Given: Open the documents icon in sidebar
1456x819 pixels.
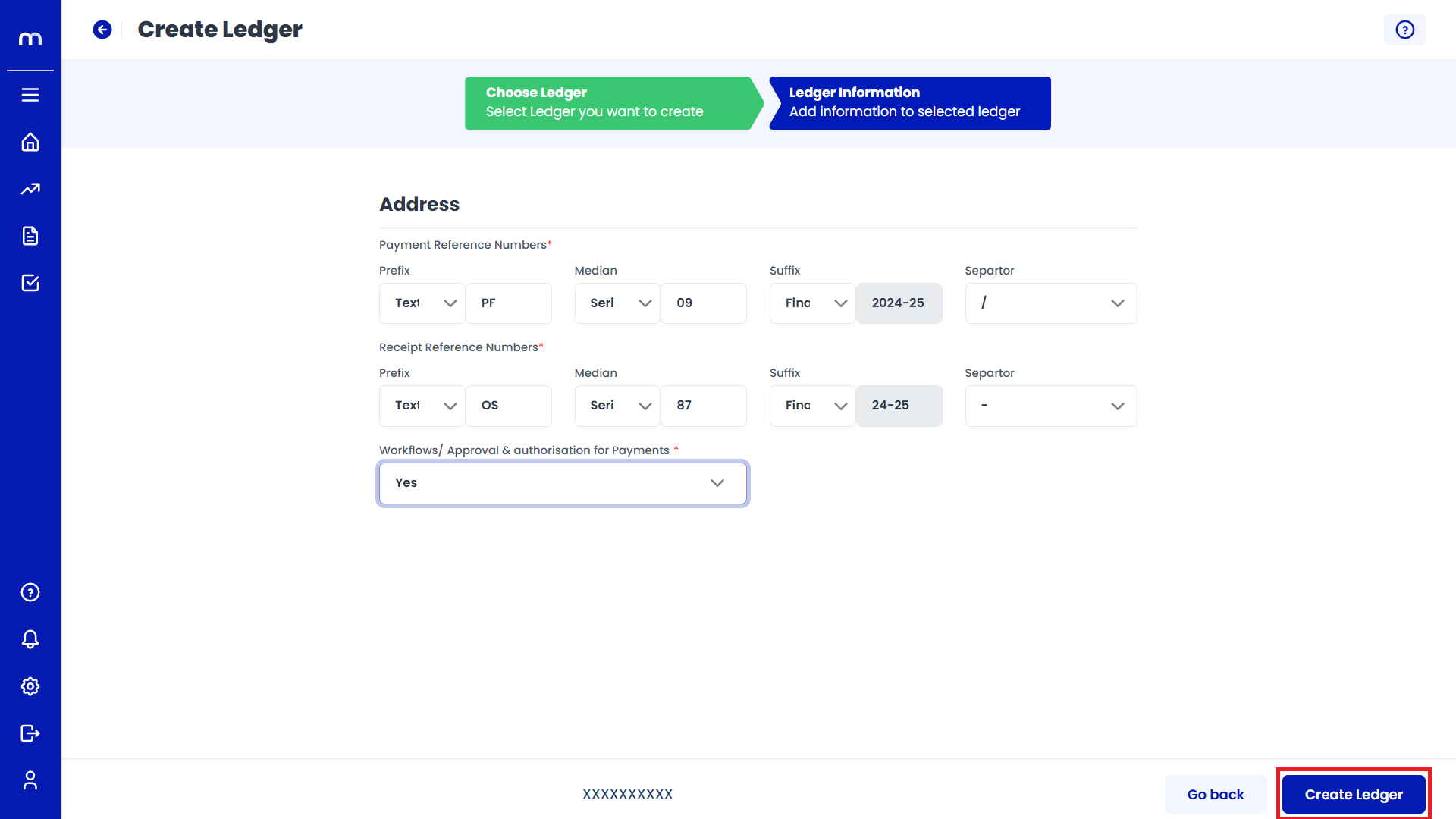Looking at the screenshot, I should 30,236.
